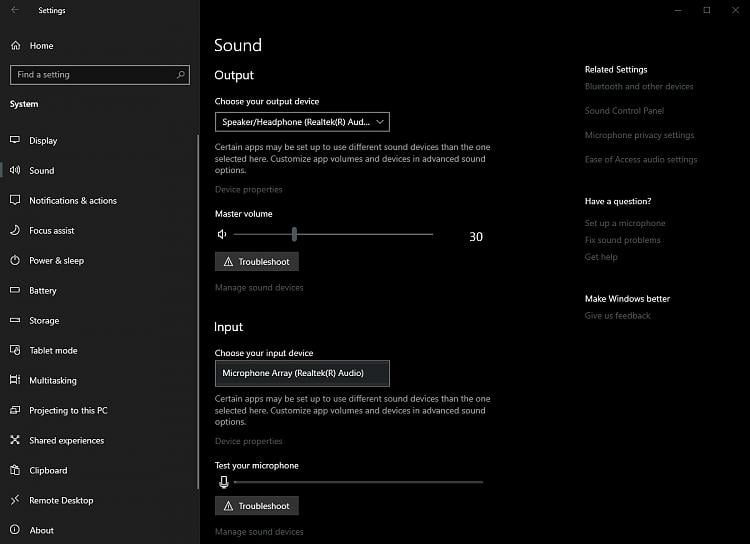
Task: Mute using master volume speaker icon
Action: pos(221,234)
